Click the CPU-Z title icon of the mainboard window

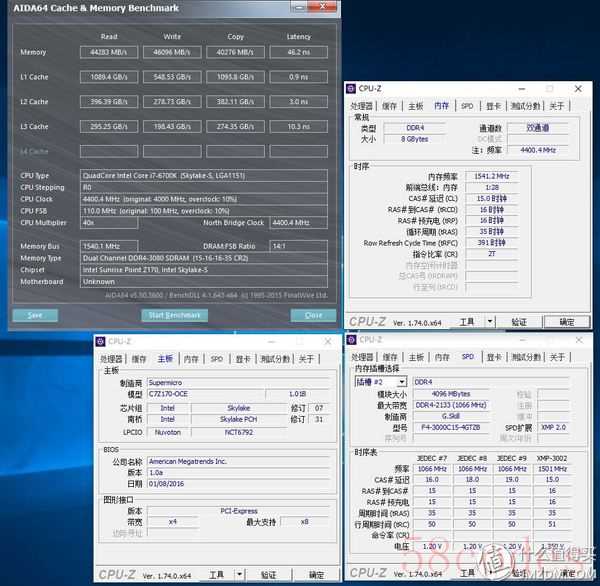pyautogui.click(x=101, y=341)
